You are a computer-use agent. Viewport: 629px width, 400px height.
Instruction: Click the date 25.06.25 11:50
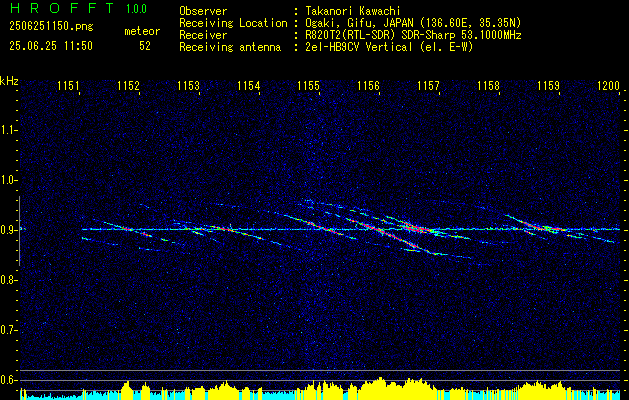click(x=51, y=46)
